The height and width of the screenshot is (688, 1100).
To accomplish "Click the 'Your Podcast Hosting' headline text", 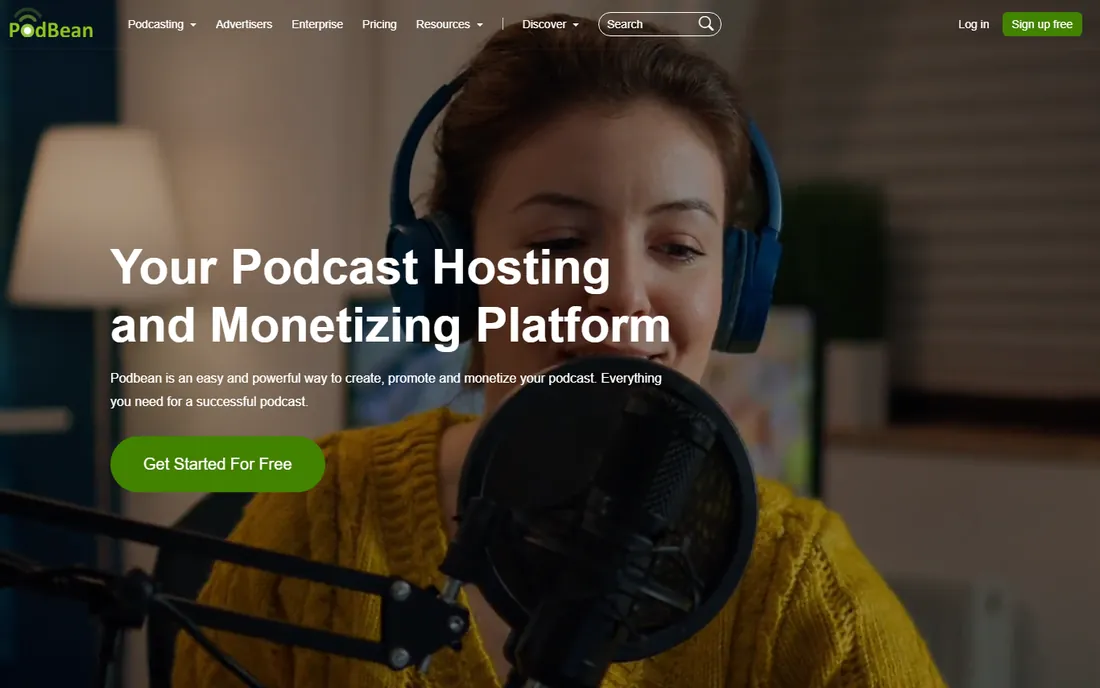I will click(361, 267).
